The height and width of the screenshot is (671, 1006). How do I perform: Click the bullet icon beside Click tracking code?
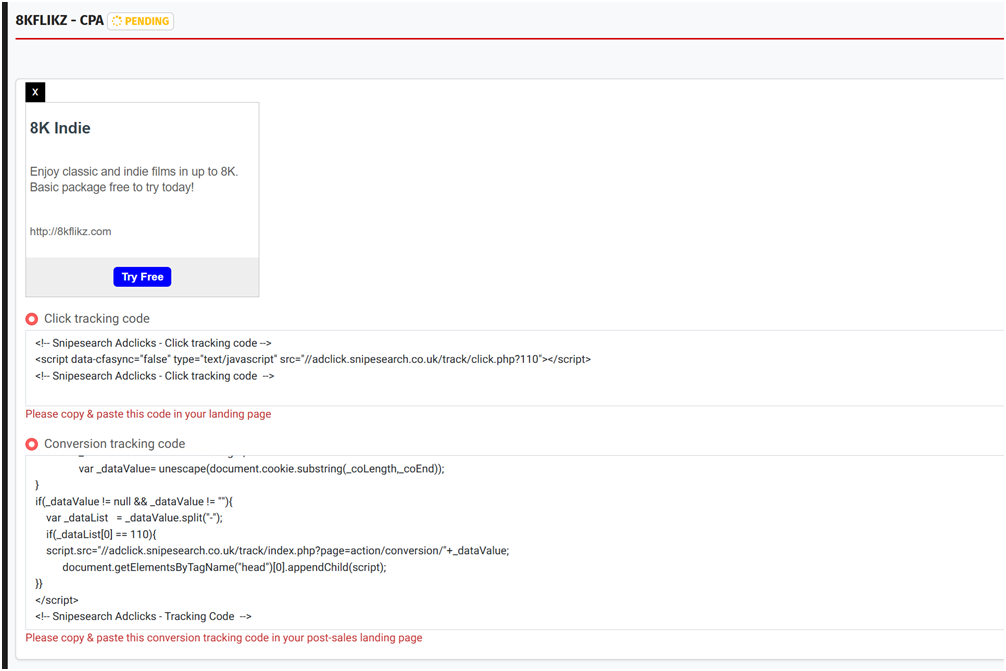pos(32,319)
